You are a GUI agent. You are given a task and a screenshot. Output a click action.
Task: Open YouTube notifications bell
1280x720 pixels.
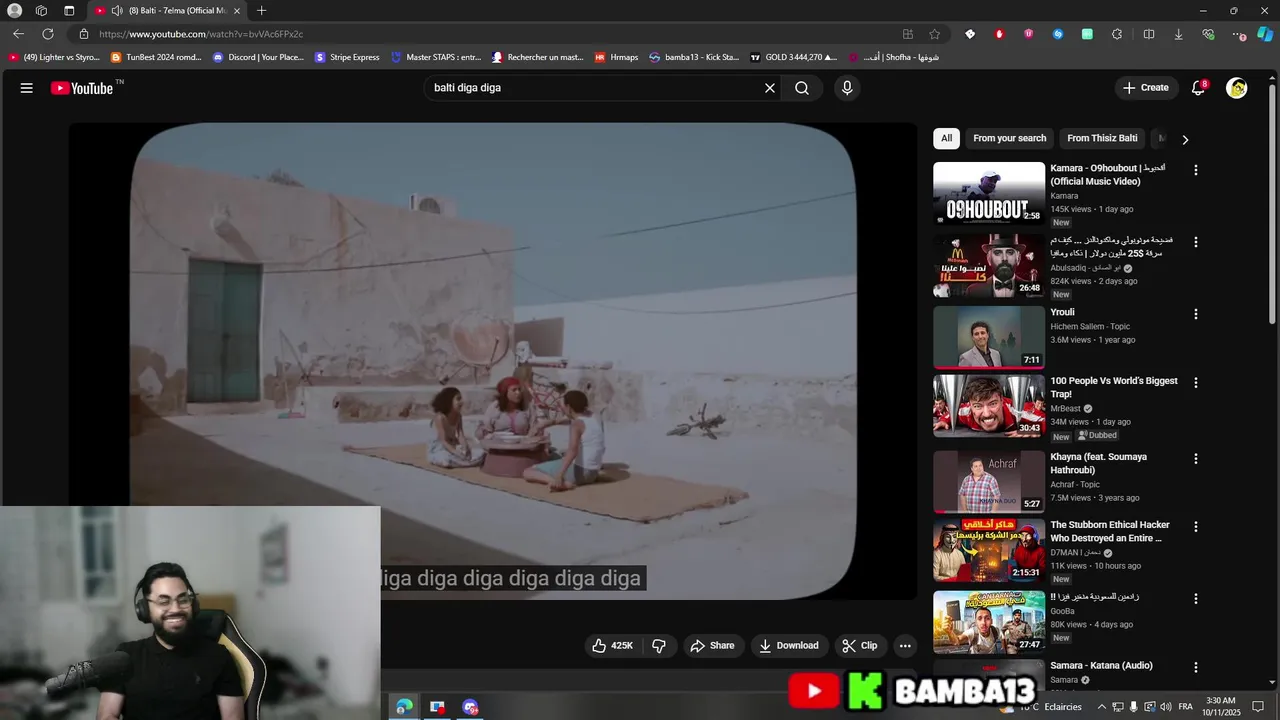1198,88
